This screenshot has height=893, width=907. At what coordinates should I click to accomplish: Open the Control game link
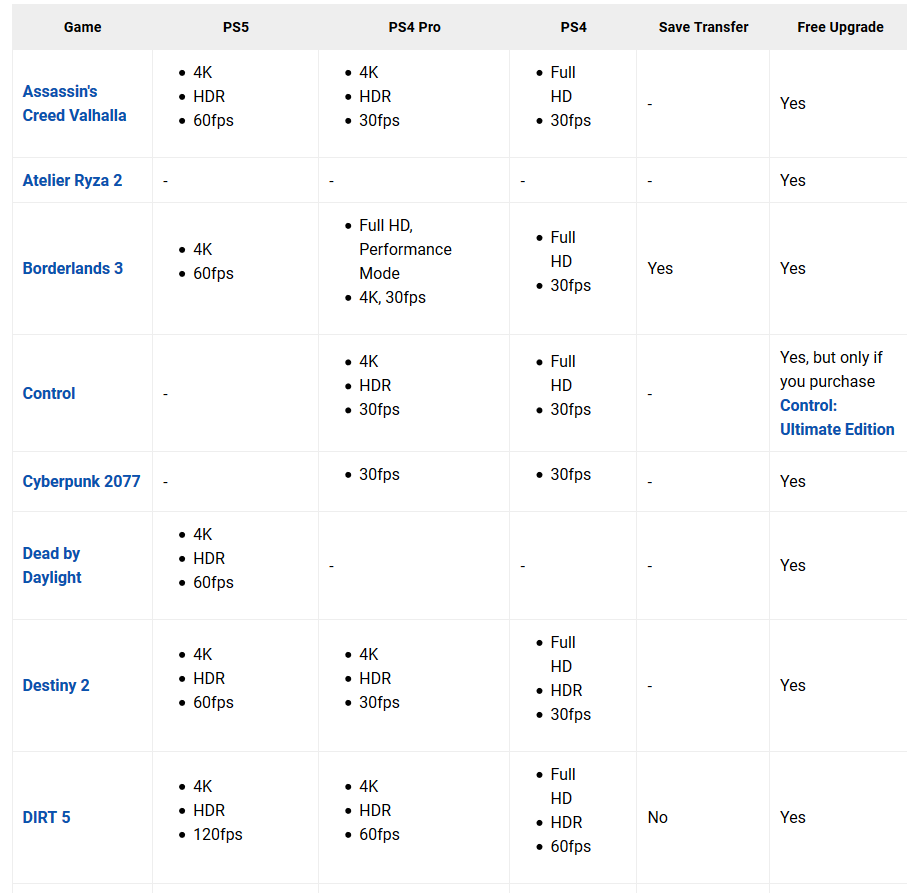pos(49,393)
